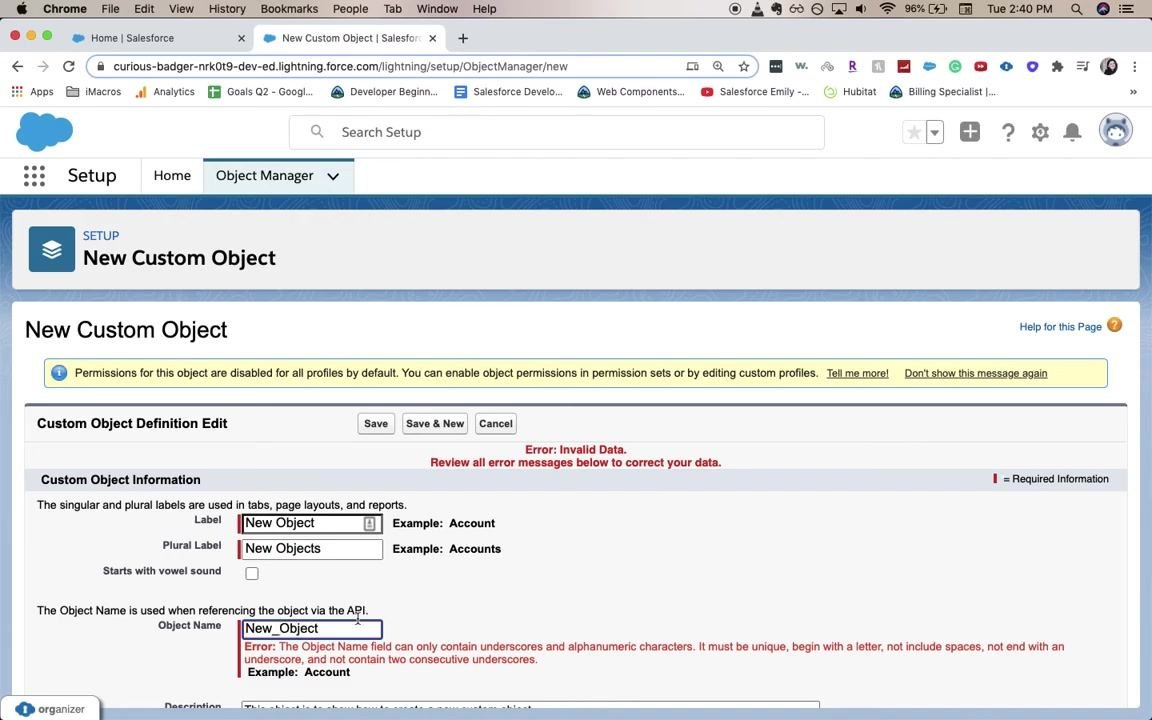Close the New Custom Object browser tab
Image resolution: width=1152 pixels, height=720 pixels.
point(433,38)
